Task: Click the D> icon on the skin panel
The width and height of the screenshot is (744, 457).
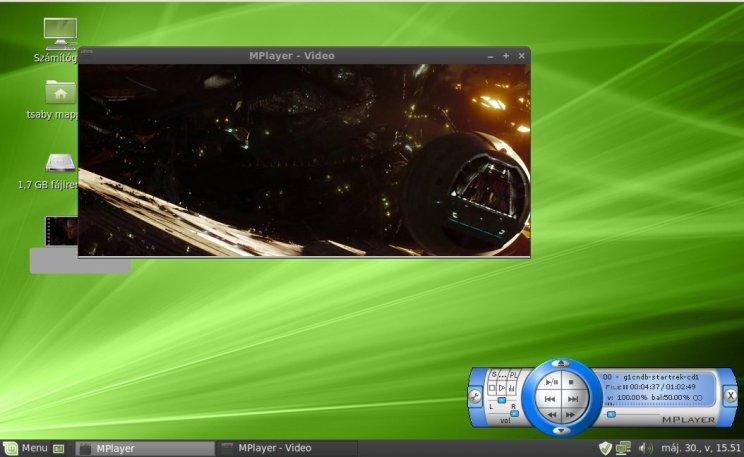Action: point(502,388)
